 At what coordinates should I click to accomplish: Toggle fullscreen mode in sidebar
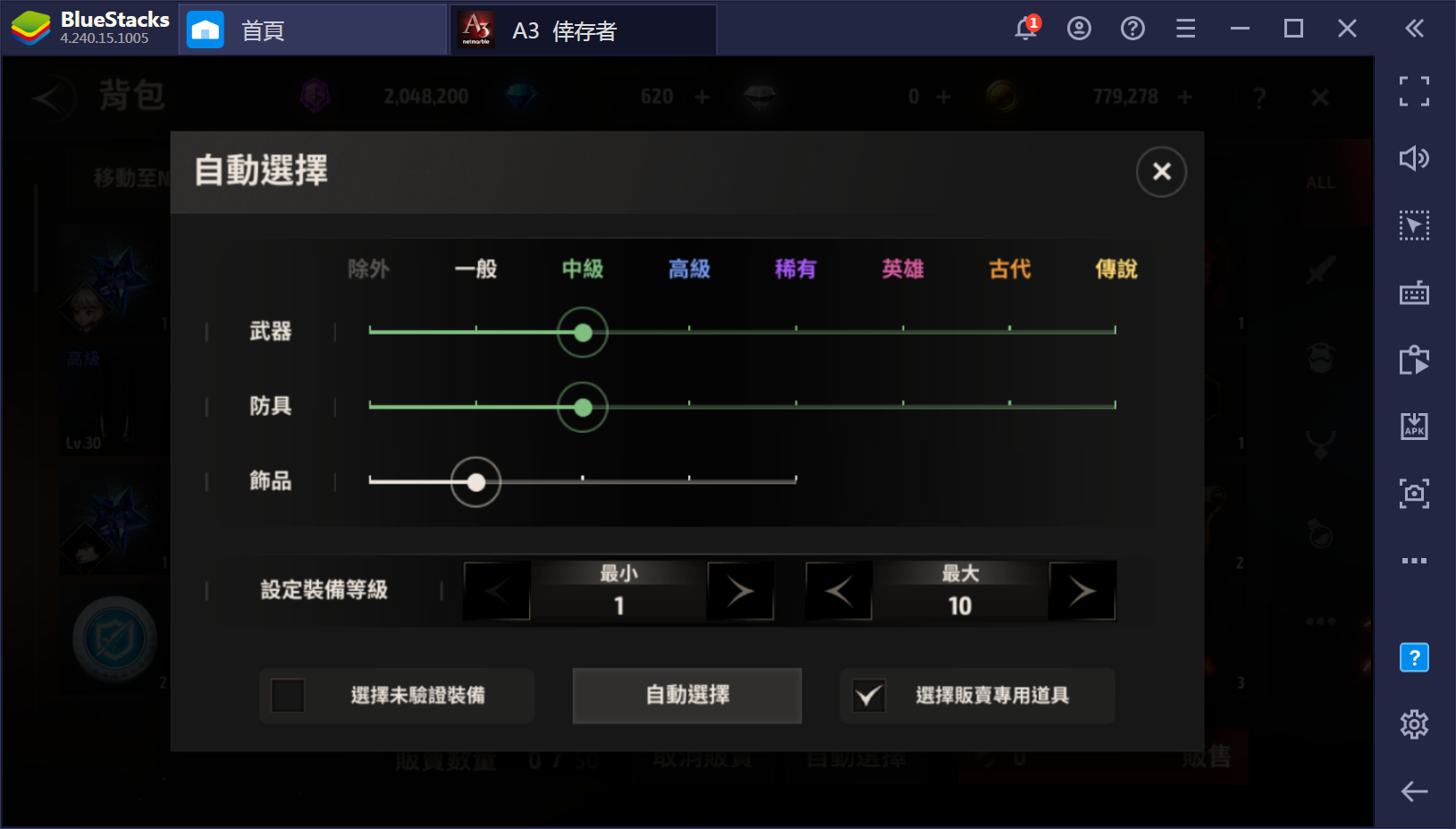tap(1414, 91)
